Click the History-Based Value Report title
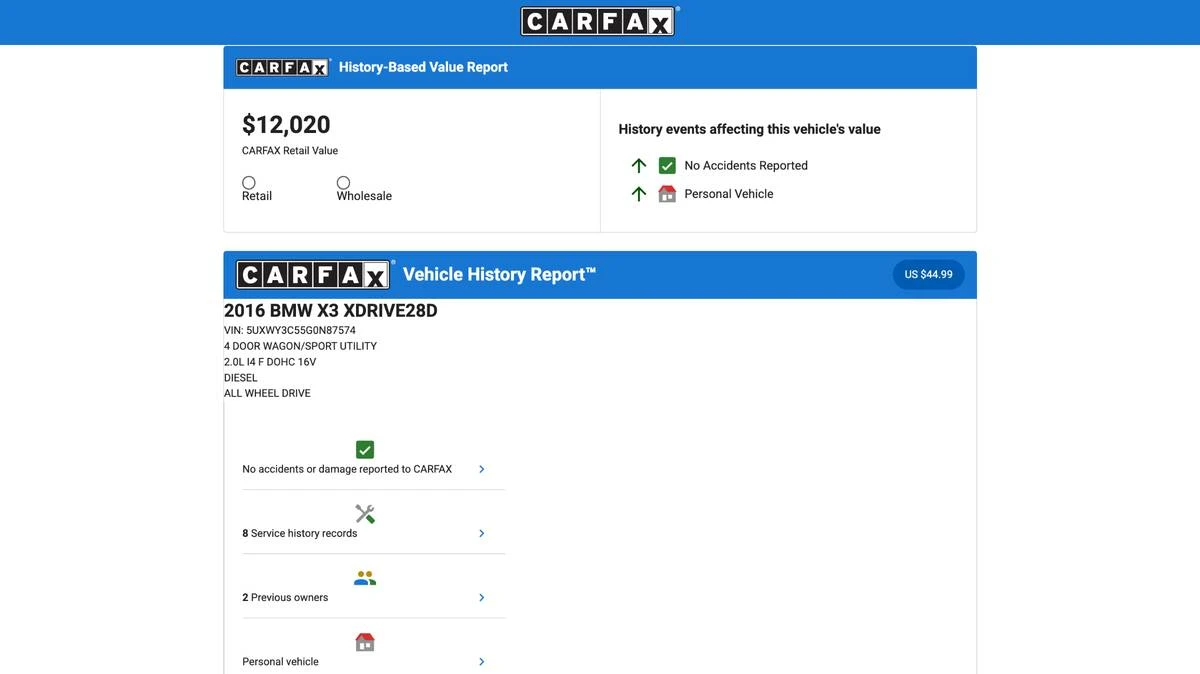 (x=423, y=67)
